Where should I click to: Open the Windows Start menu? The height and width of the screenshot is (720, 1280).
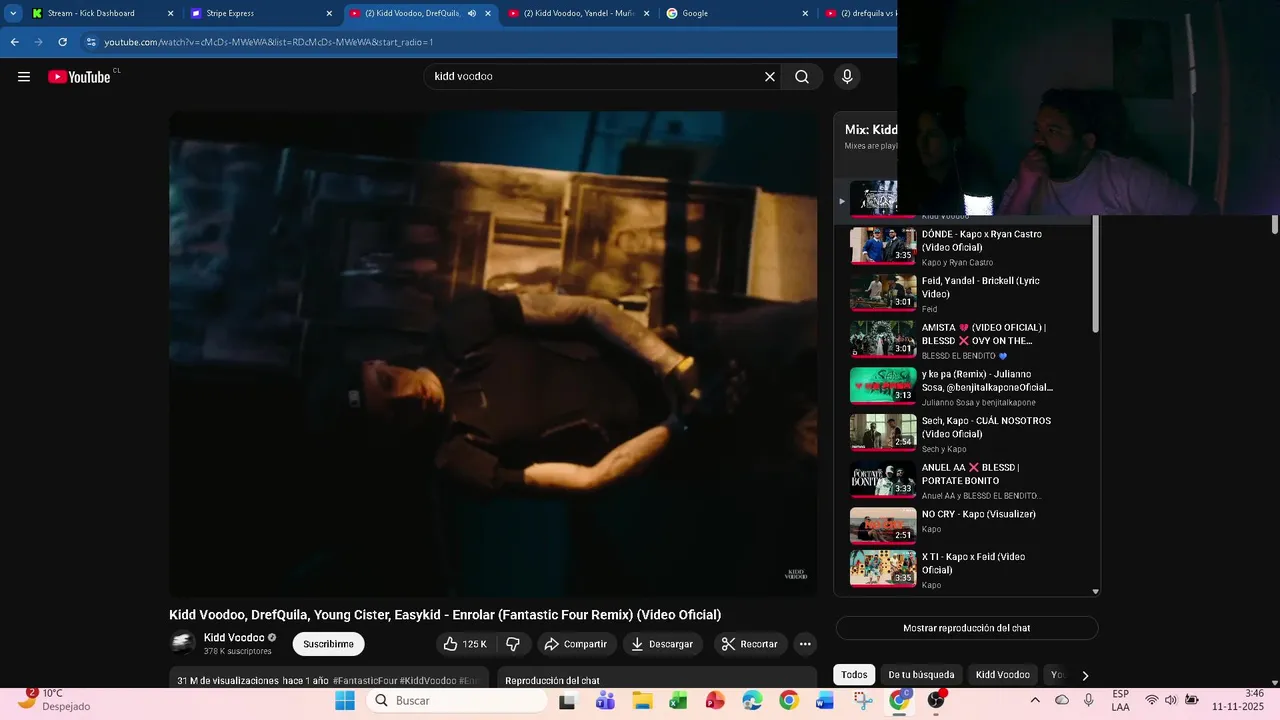[345, 701]
